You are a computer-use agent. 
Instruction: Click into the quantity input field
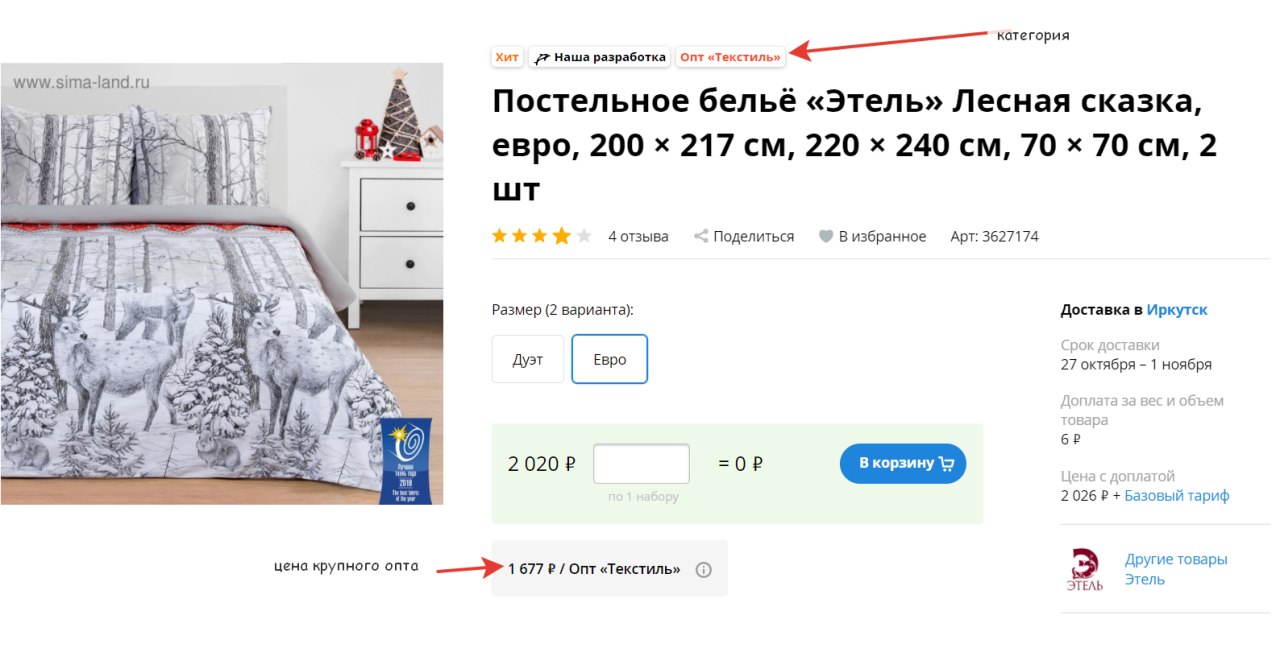[x=641, y=464]
